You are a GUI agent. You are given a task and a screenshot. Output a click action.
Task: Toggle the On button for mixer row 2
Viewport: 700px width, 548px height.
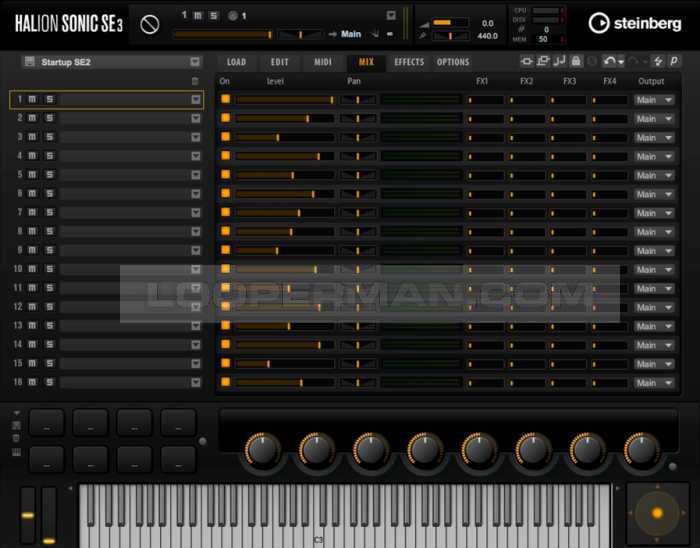pos(225,118)
